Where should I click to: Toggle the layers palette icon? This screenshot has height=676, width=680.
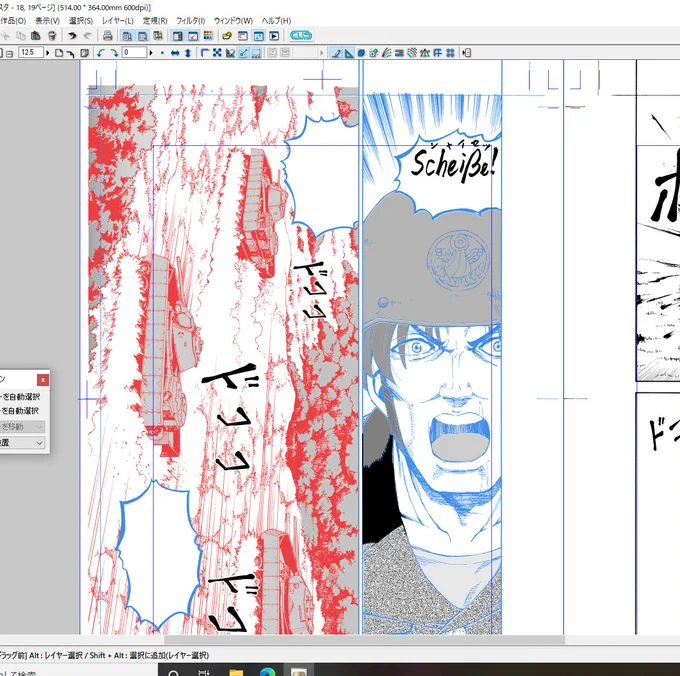[x=177, y=36]
